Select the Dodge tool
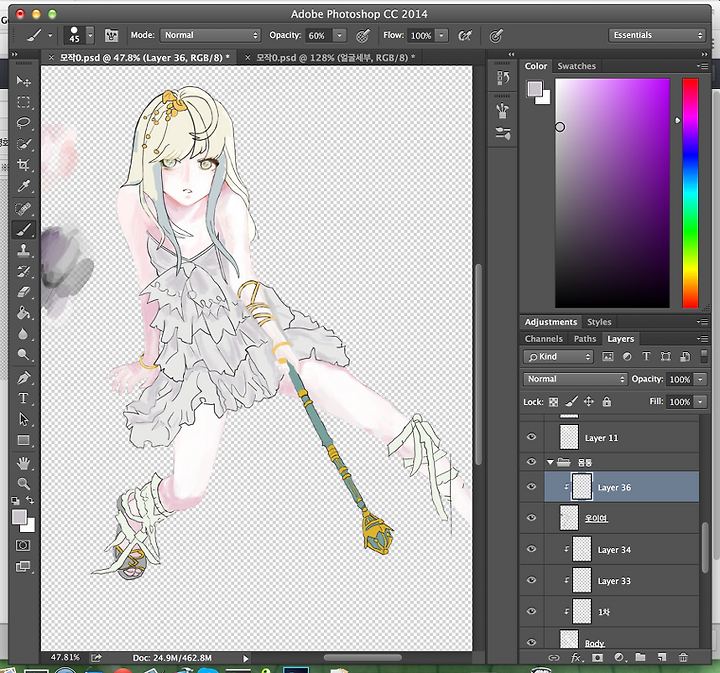 coord(23,354)
